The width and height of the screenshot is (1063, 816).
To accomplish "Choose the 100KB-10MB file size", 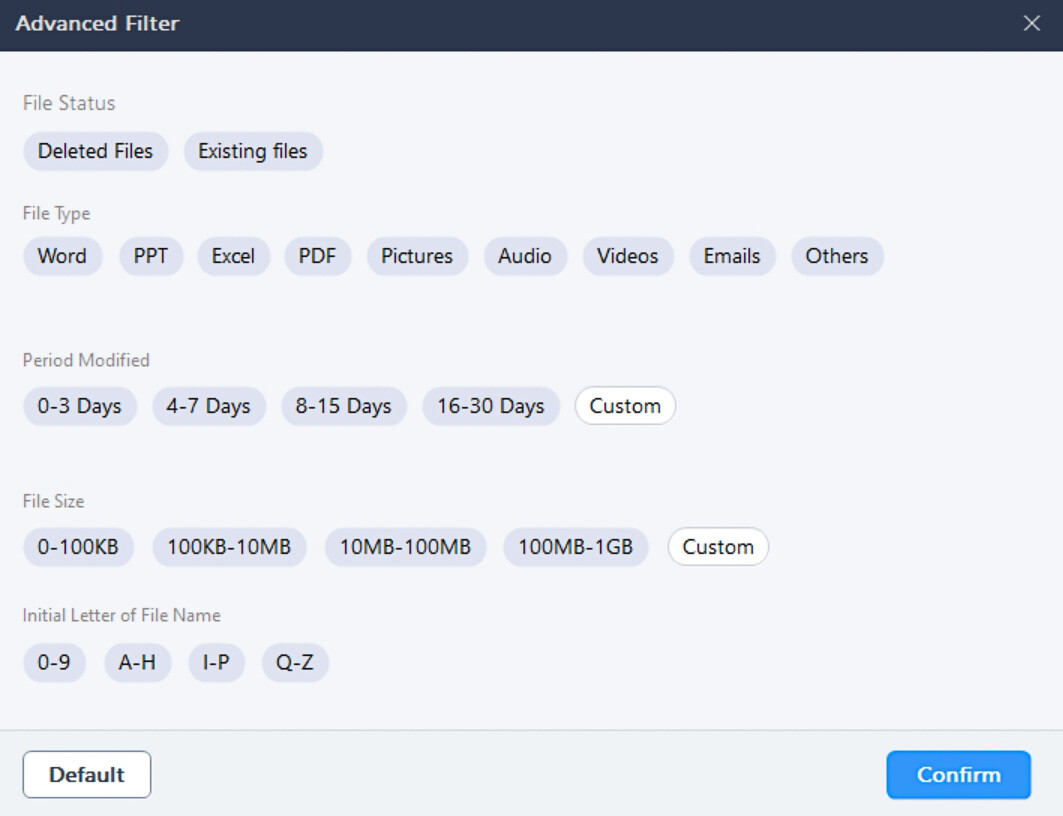I will (229, 548).
